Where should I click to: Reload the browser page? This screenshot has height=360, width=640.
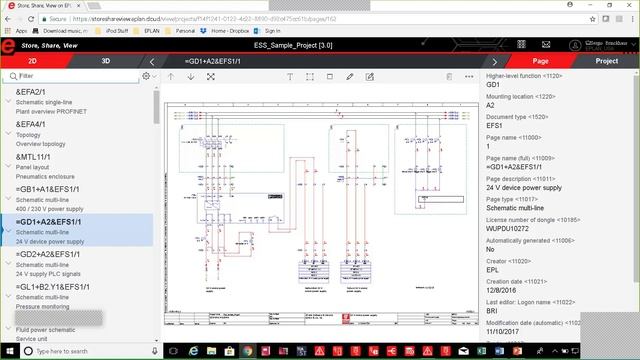pyautogui.click(x=31, y=19)
